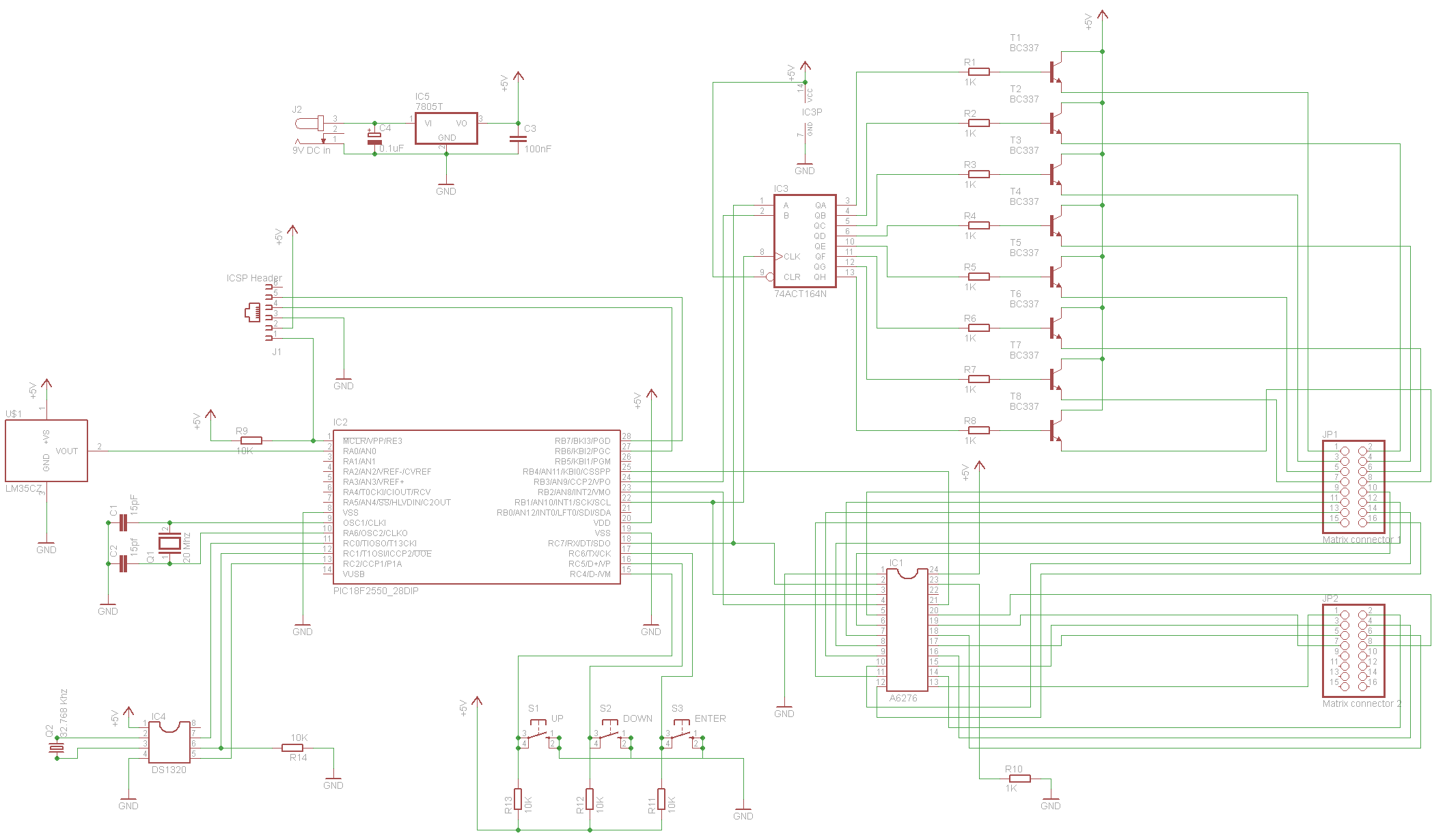Click the "Matrix connector 2" text
Screen dimensions: 1432x840
(x=1362, y=703)
